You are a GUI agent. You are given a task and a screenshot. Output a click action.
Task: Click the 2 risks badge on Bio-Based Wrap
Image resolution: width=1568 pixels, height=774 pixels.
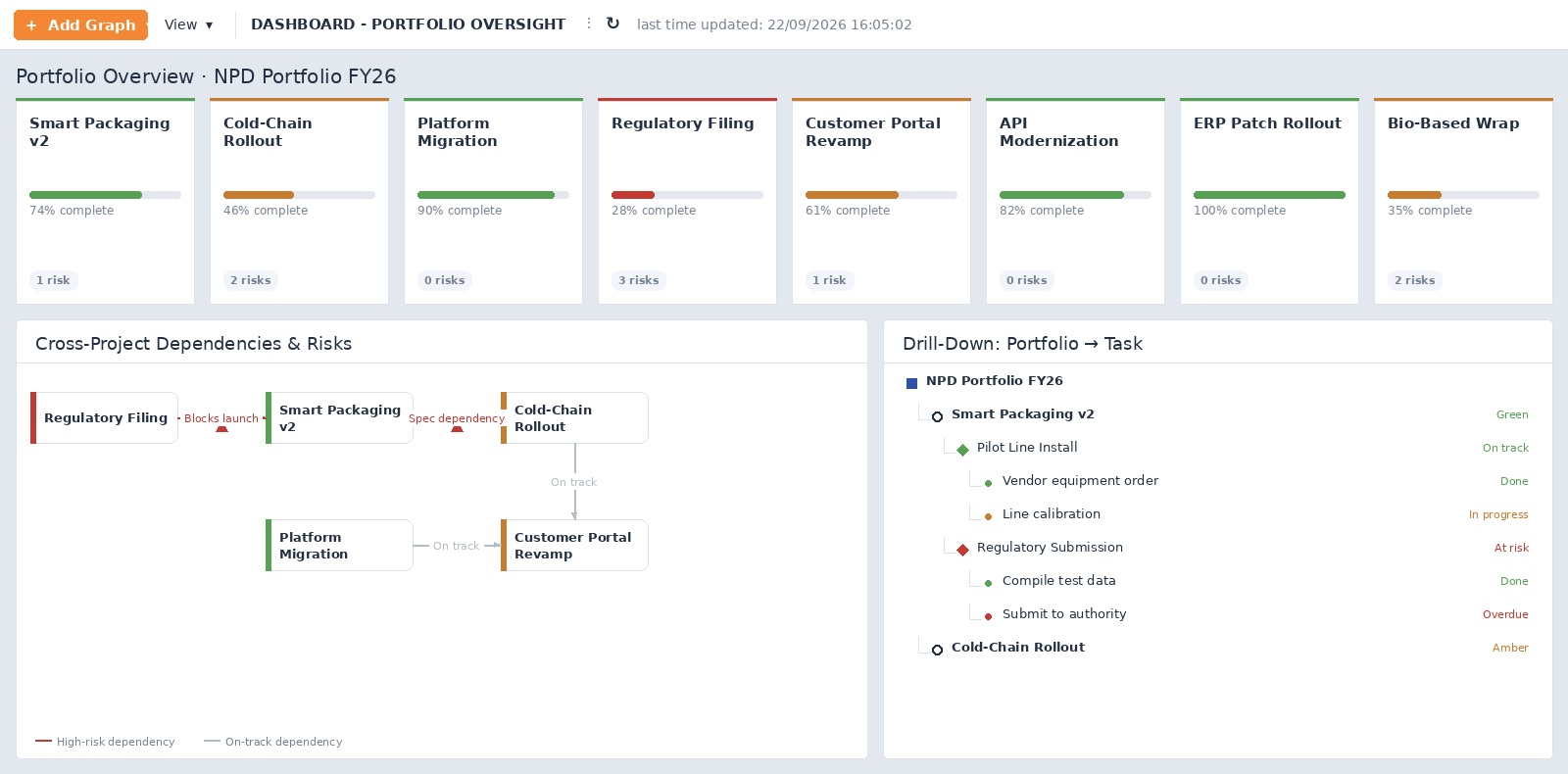pyautogui.click(x=1414, y=280)
